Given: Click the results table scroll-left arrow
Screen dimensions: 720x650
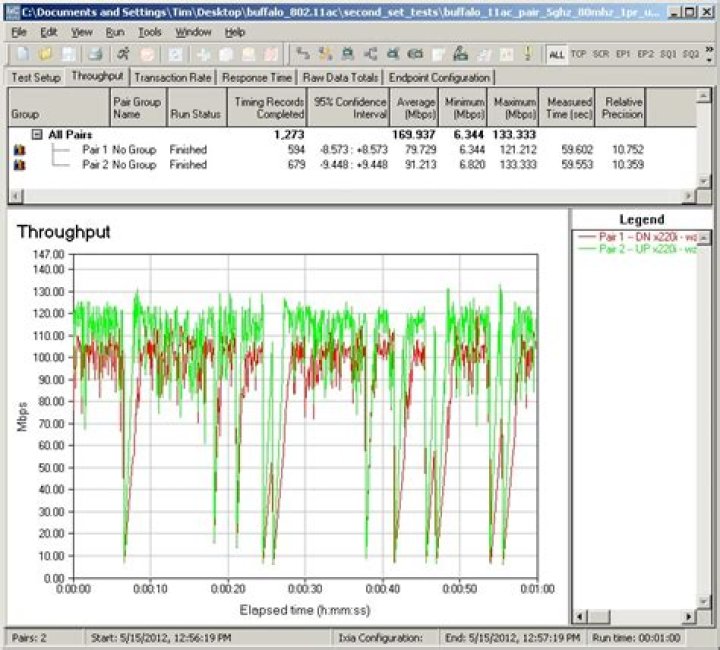Looking at the screenshot, I should coord(16,196).
